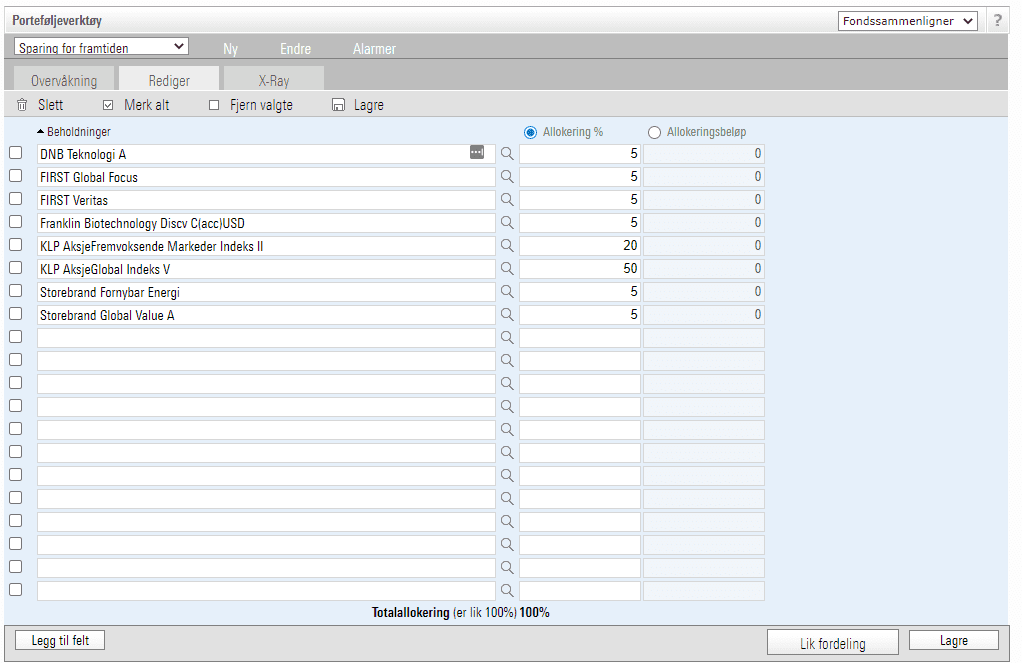Screen dimensions: 1022x663
Task: Click the magnifier beside Storebrand Global Value A
Action: tap(506, 315)
